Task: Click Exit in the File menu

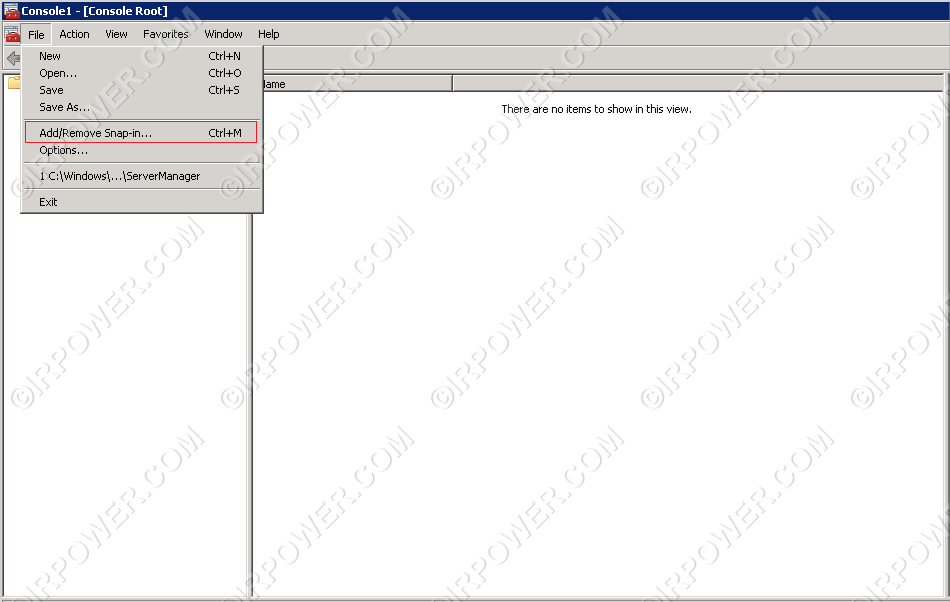Action: (x=48, y=202)
